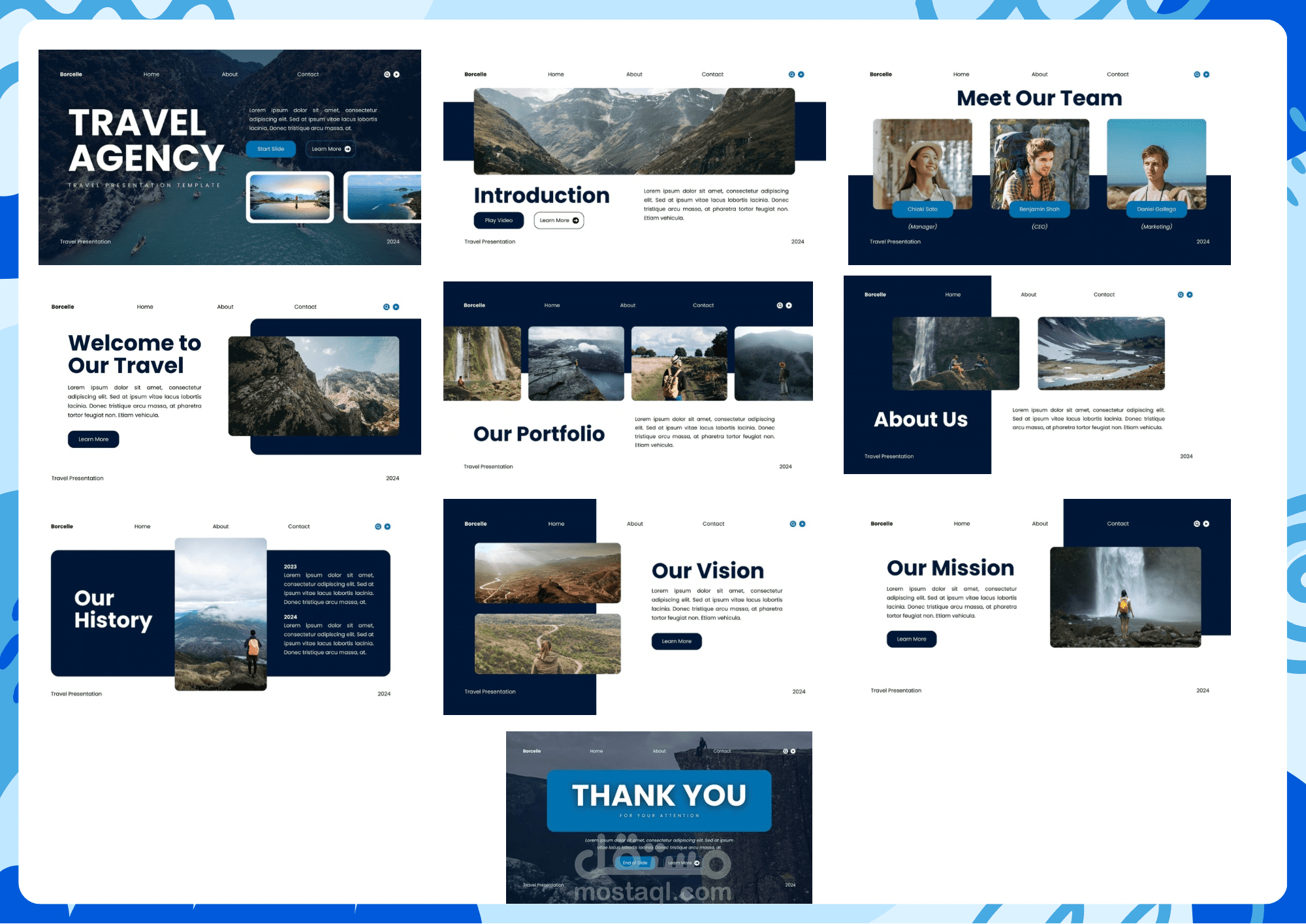Viewport: 1306px width, 924px height.
Task: Click the Daniel Gallego name label
Action: click(x=1156, y=210)
